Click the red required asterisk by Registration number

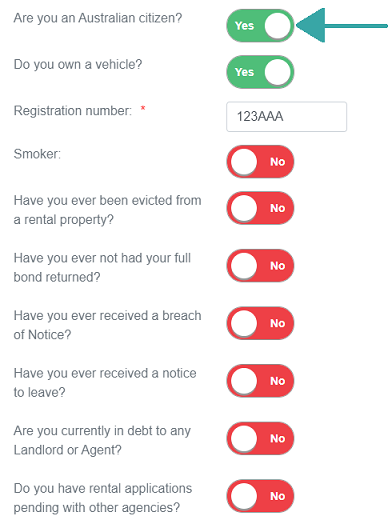coord(143,108)
